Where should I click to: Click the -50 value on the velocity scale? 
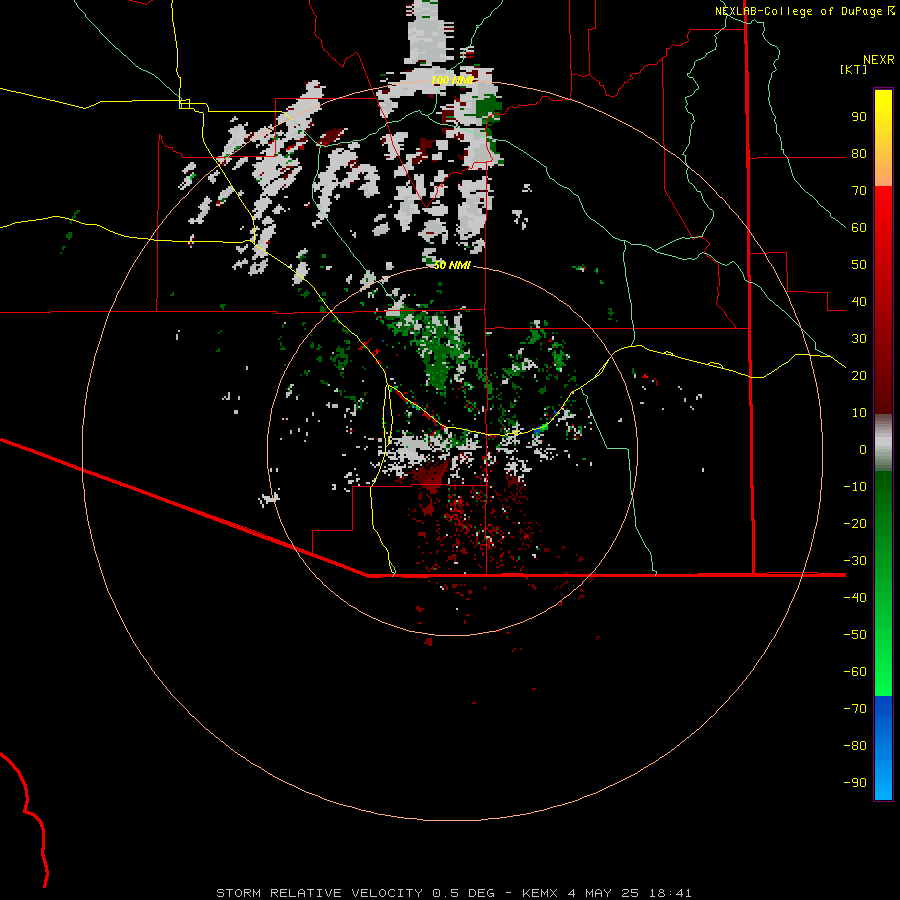tap(855, 634)
